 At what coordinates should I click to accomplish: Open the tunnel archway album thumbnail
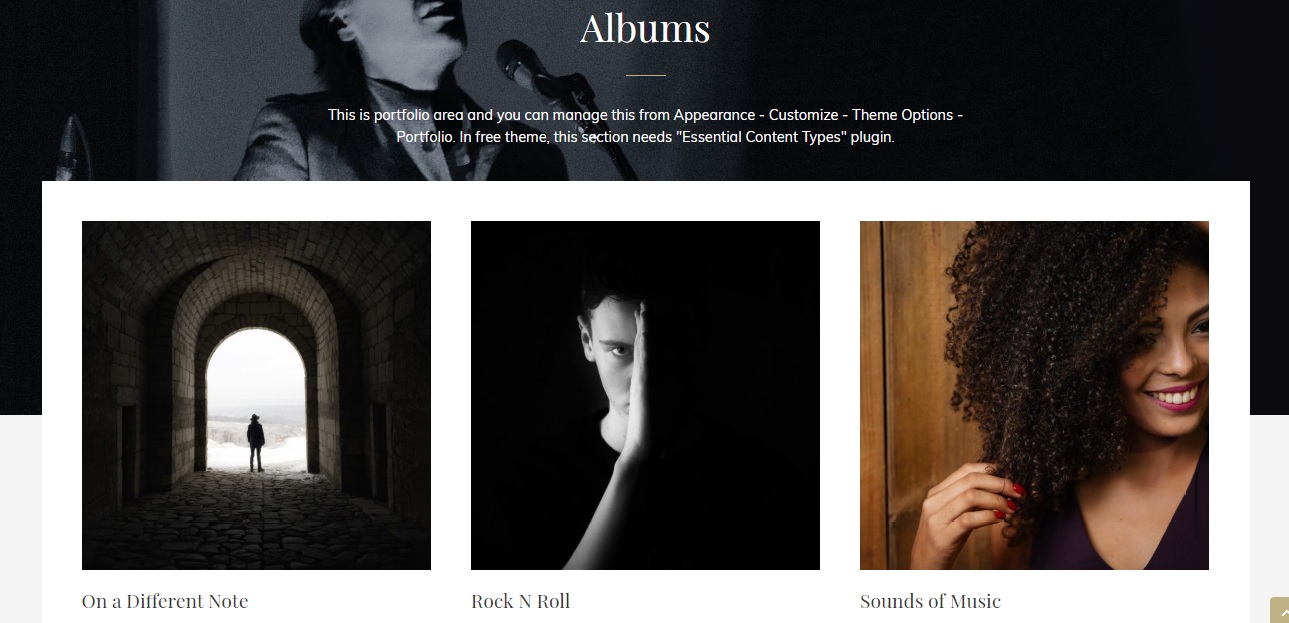pyautogui.click(x=256, y=395)
